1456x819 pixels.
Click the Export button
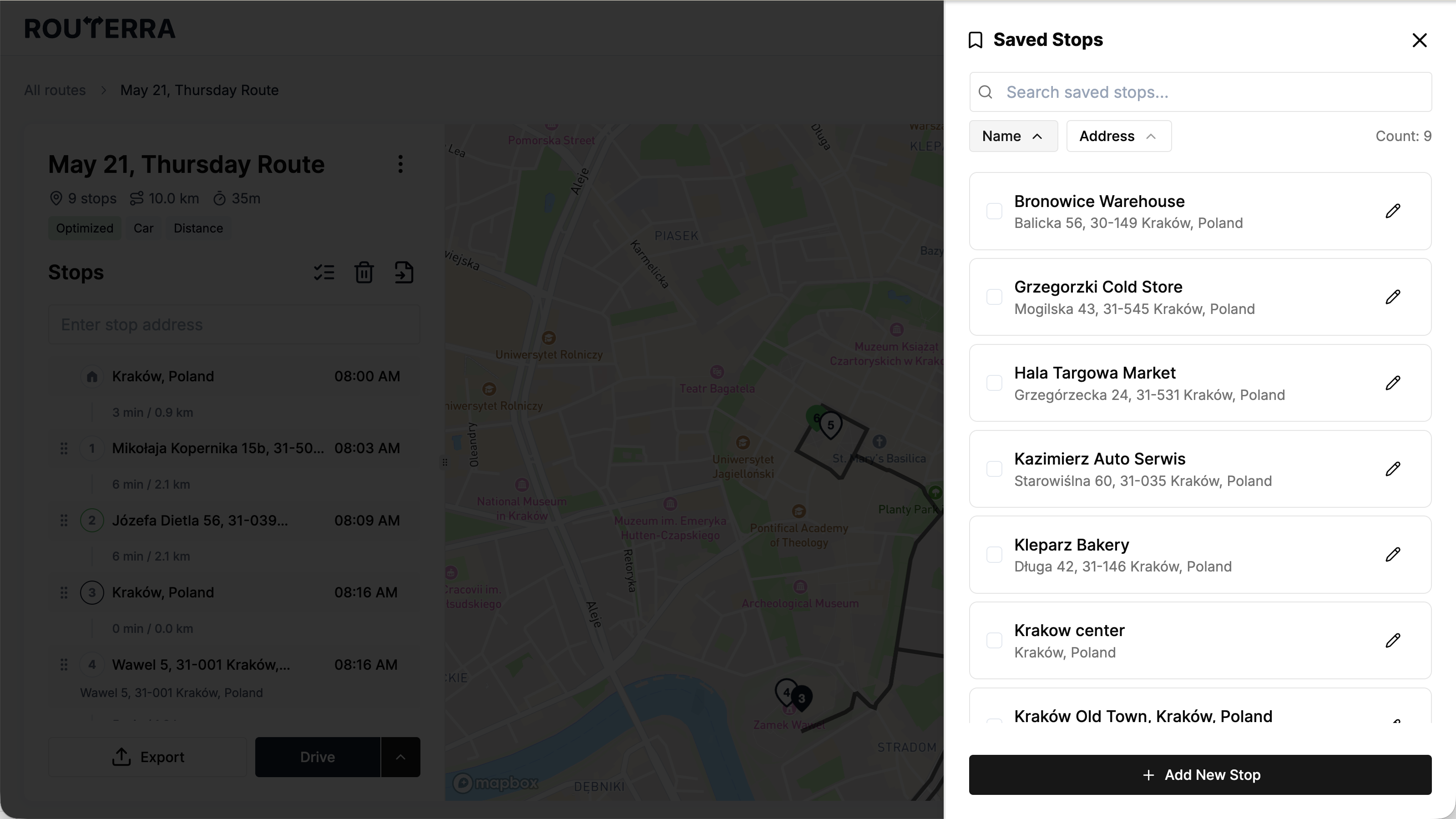point(147,757)
